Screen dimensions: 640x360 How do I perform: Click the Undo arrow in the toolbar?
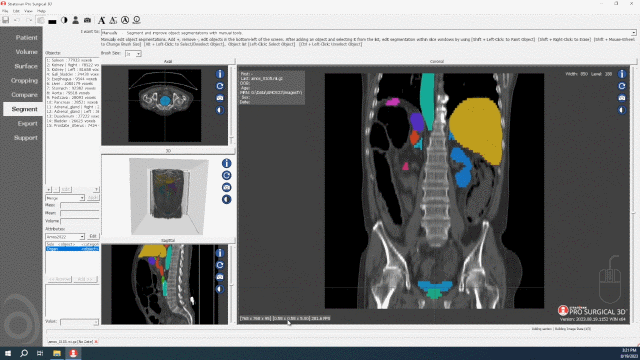[17, 20]
